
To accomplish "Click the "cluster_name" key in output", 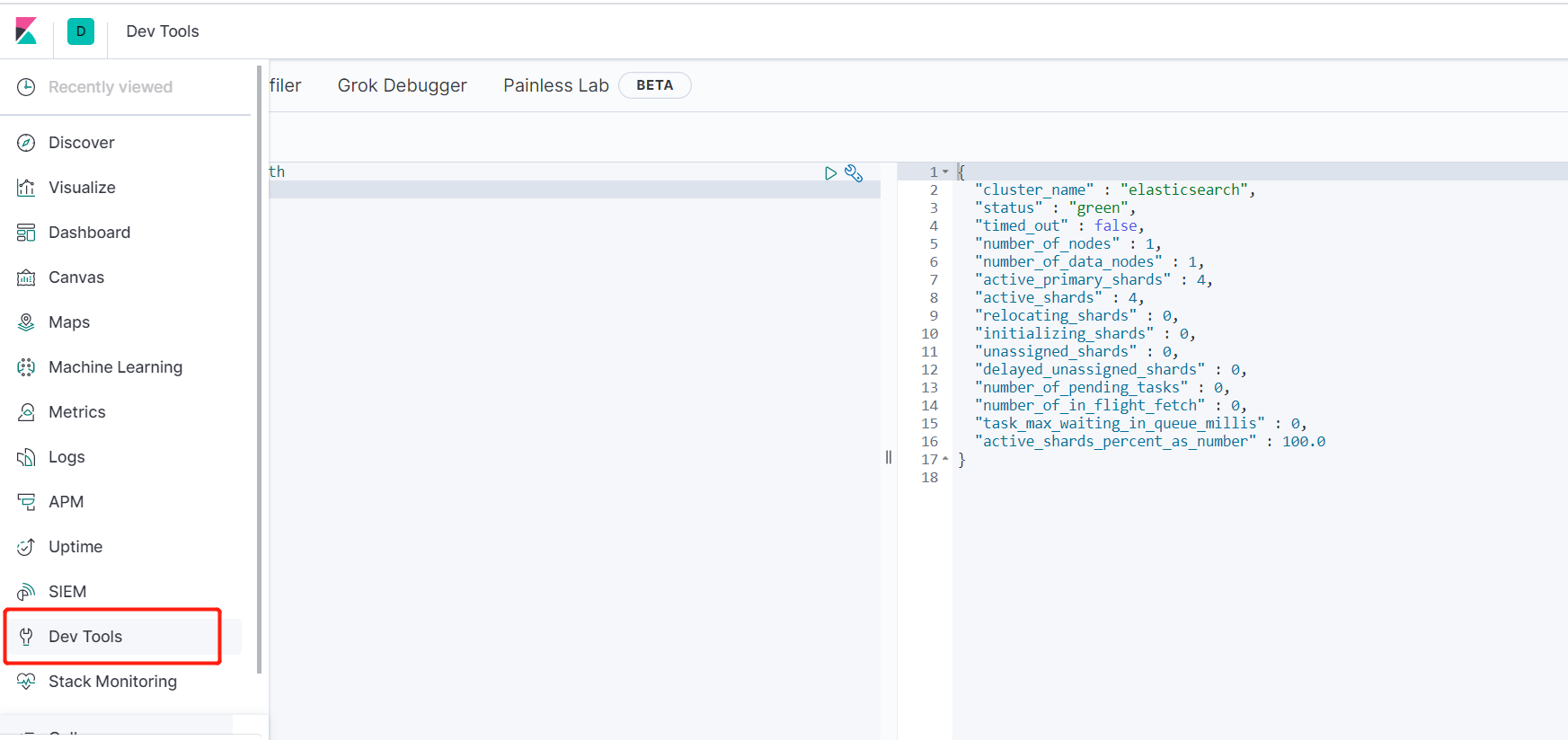I will (x=1034, y=189).
